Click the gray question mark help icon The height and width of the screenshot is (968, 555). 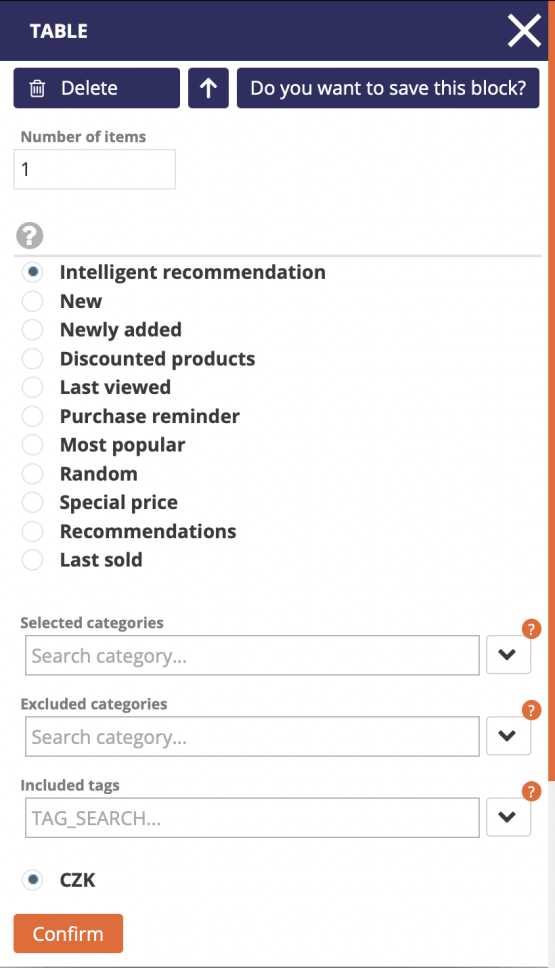click(x=30, y=235)
